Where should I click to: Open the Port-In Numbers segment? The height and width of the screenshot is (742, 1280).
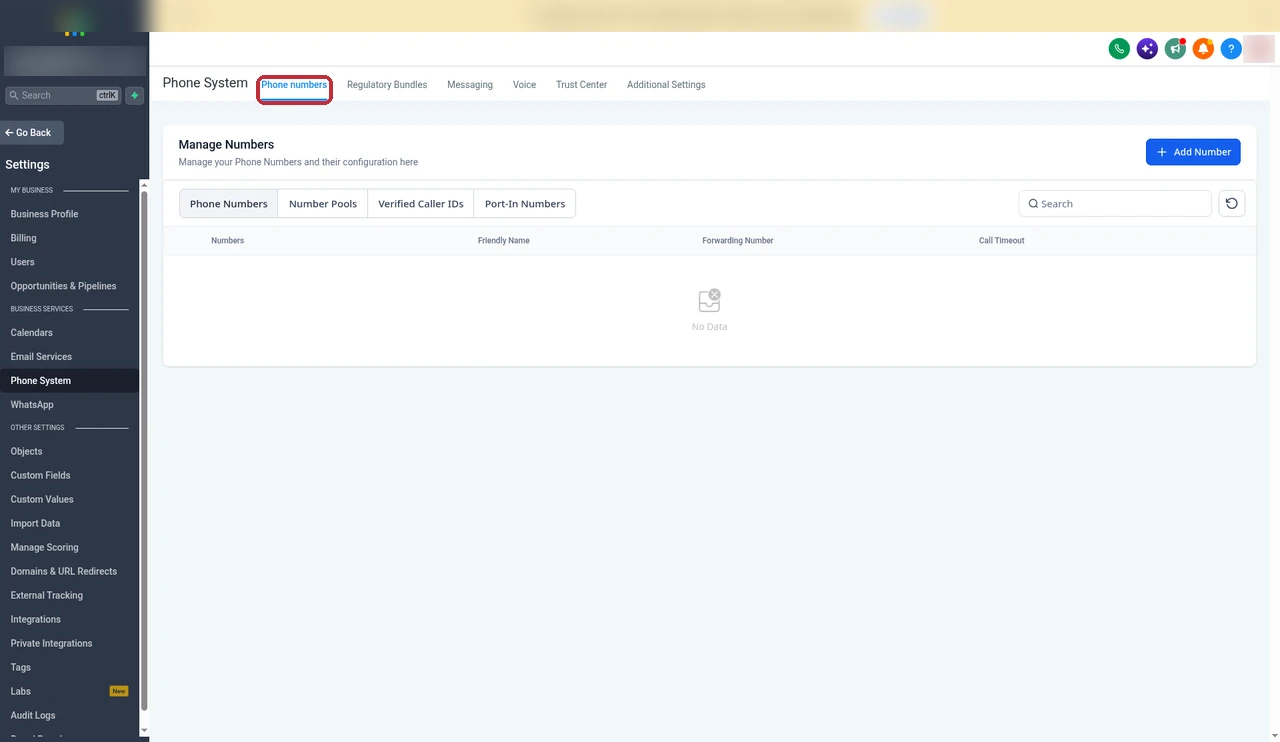click(x=525, y=204)
